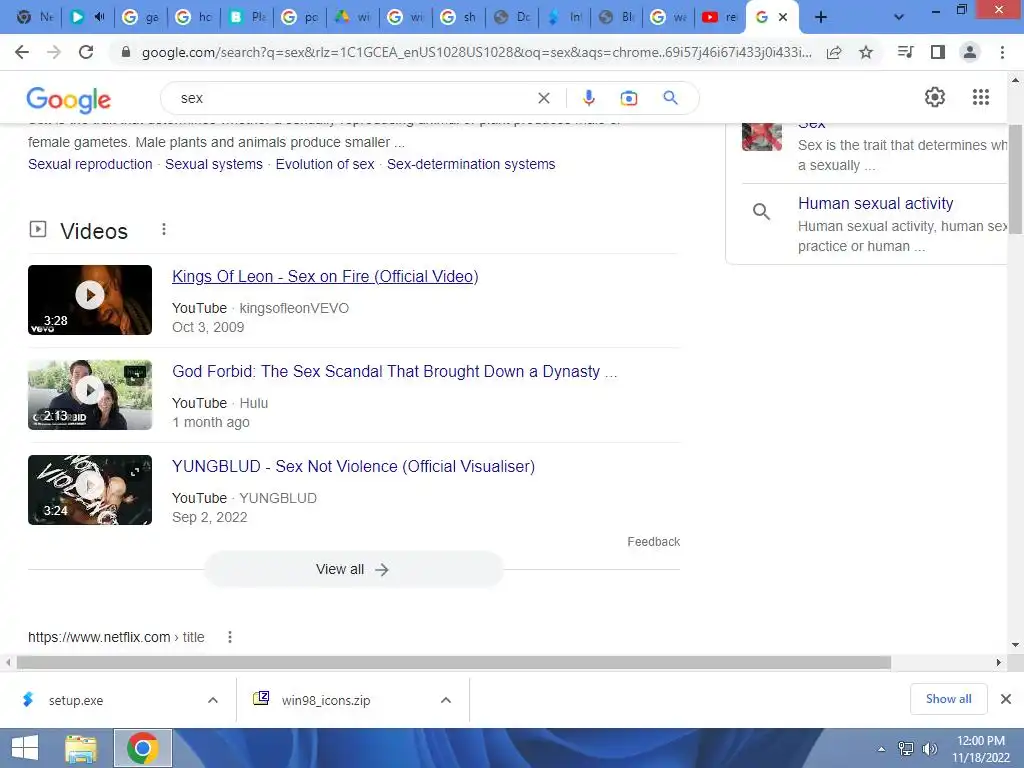Viewport: 1024px width, 768px height.
Task: Open Kings Of Leon Sex on Fire link
Action: (325, 276)
